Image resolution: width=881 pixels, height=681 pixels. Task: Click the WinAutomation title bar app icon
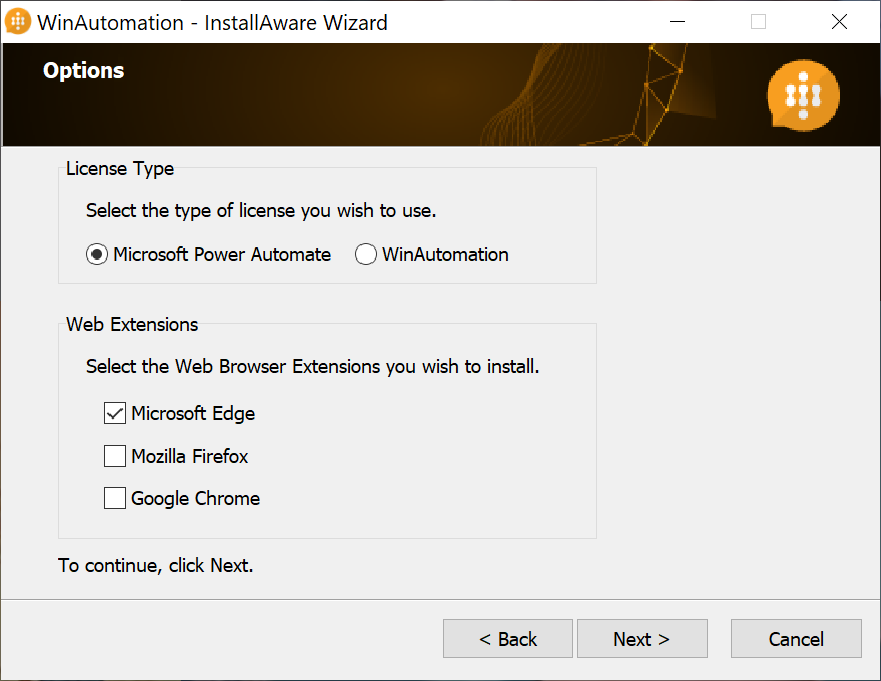pyautogui.click(x=18, y=22)
